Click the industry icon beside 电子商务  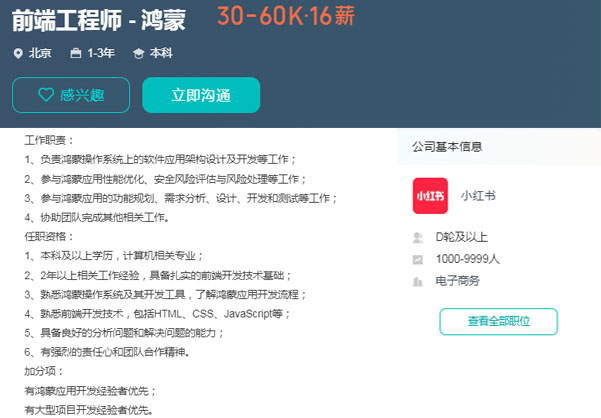(x=417, y=282)
